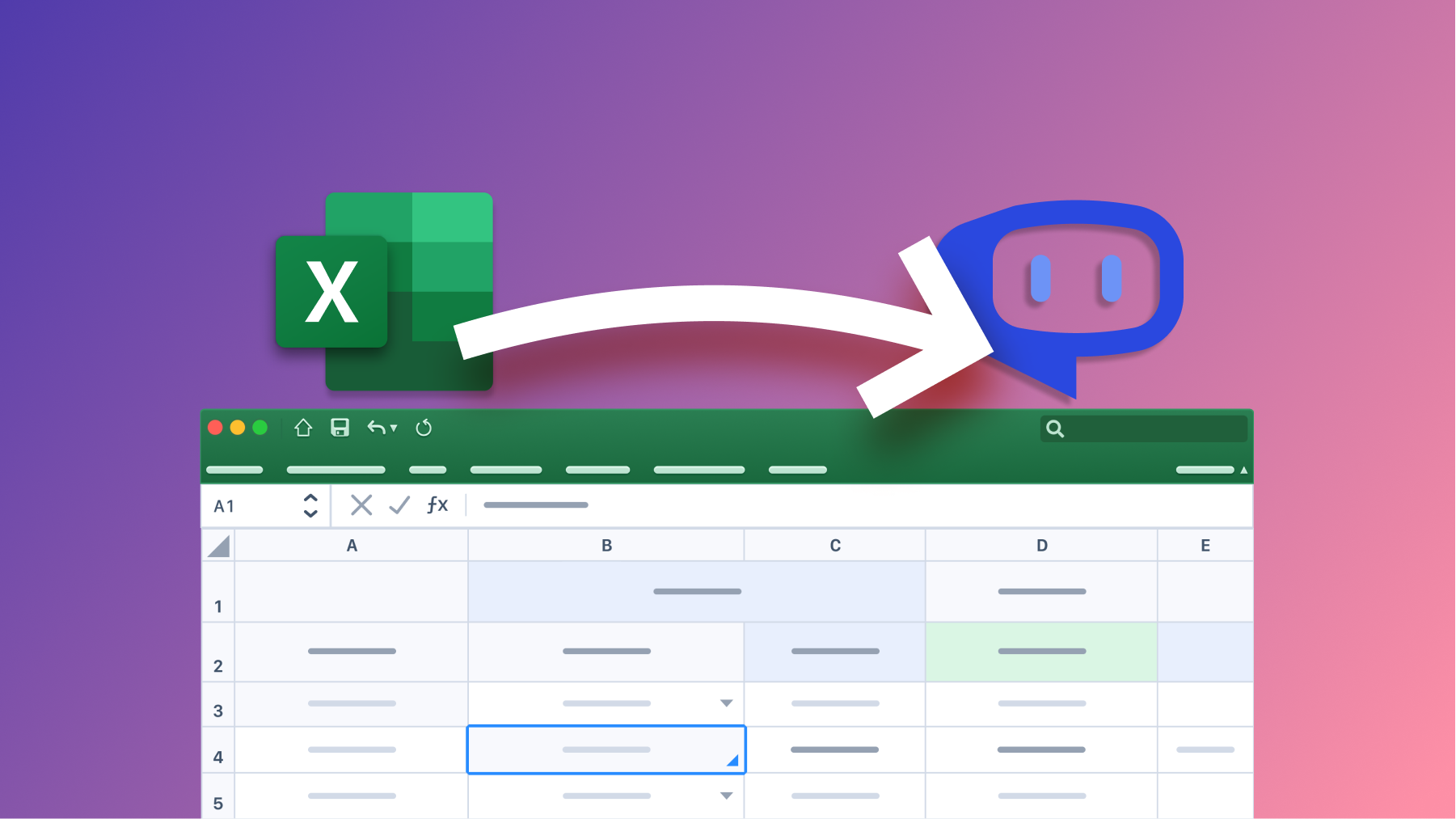Viewport: 1456px width, 819px height.
Task: Select row 4 header
Action: click(x=218, y=750)
